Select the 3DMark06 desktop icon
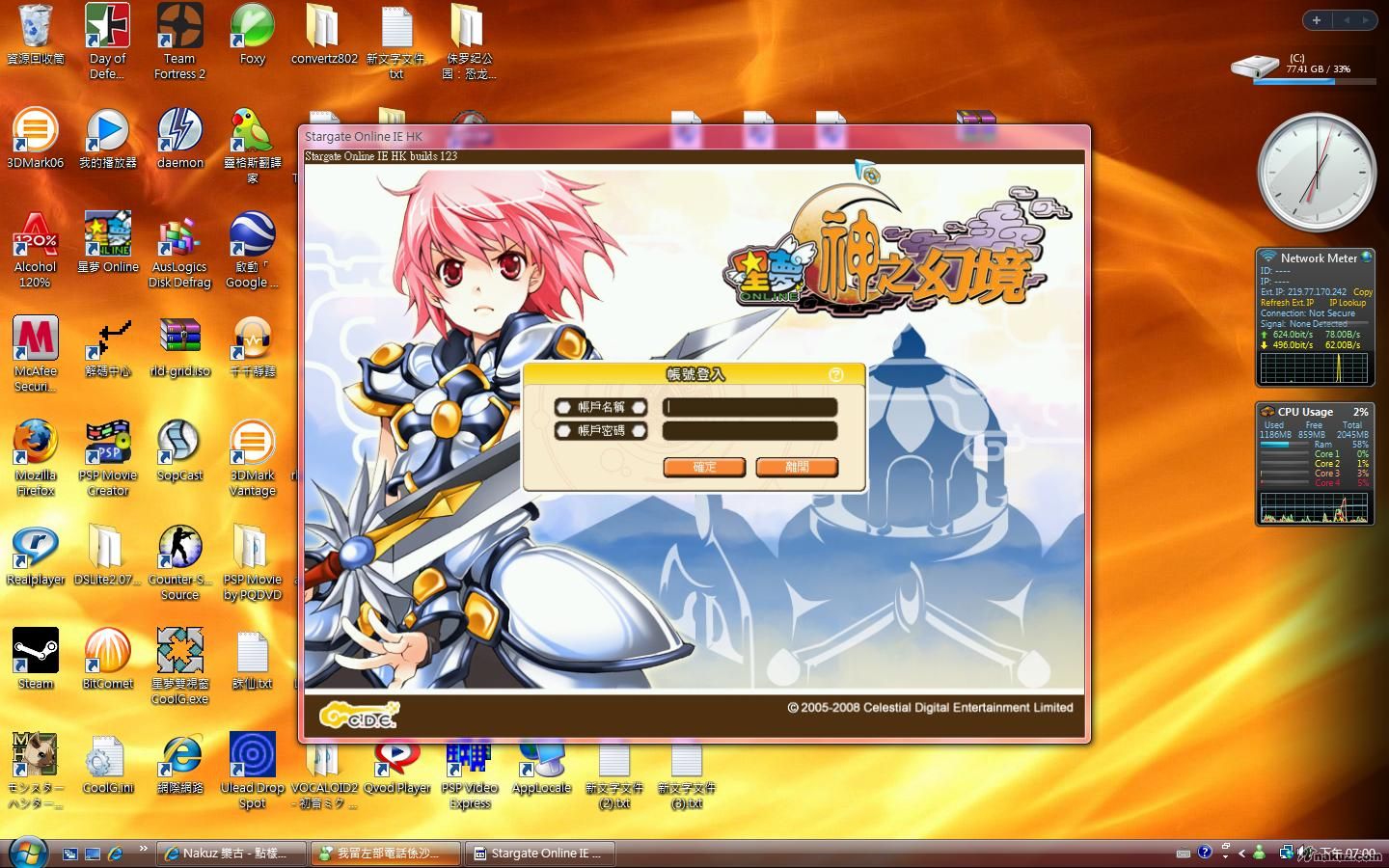1389x868 pixels. click(36, 131)
